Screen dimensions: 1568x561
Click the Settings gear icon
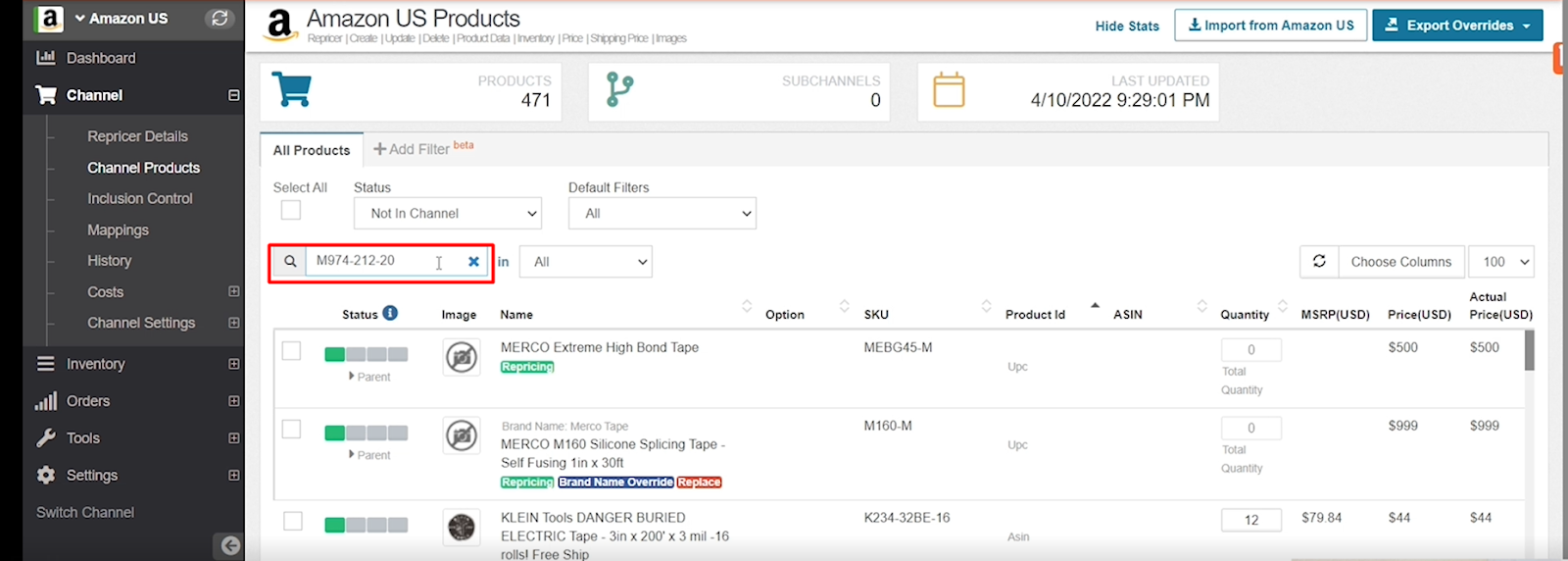tap(46, 476)
